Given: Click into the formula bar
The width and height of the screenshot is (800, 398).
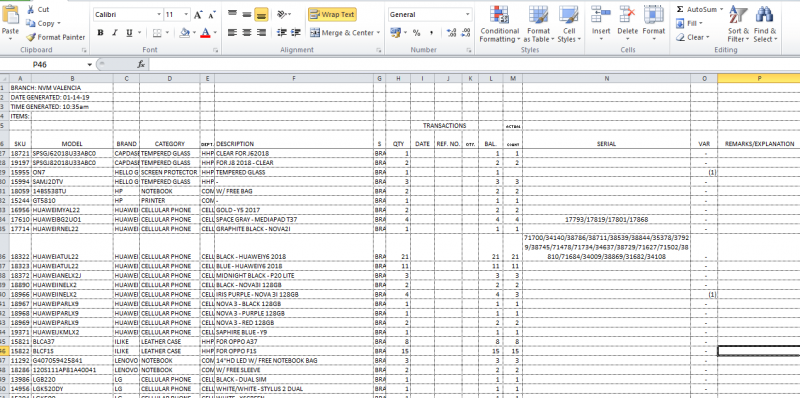Looking at the screenshot, I should (x=474, y=65).
